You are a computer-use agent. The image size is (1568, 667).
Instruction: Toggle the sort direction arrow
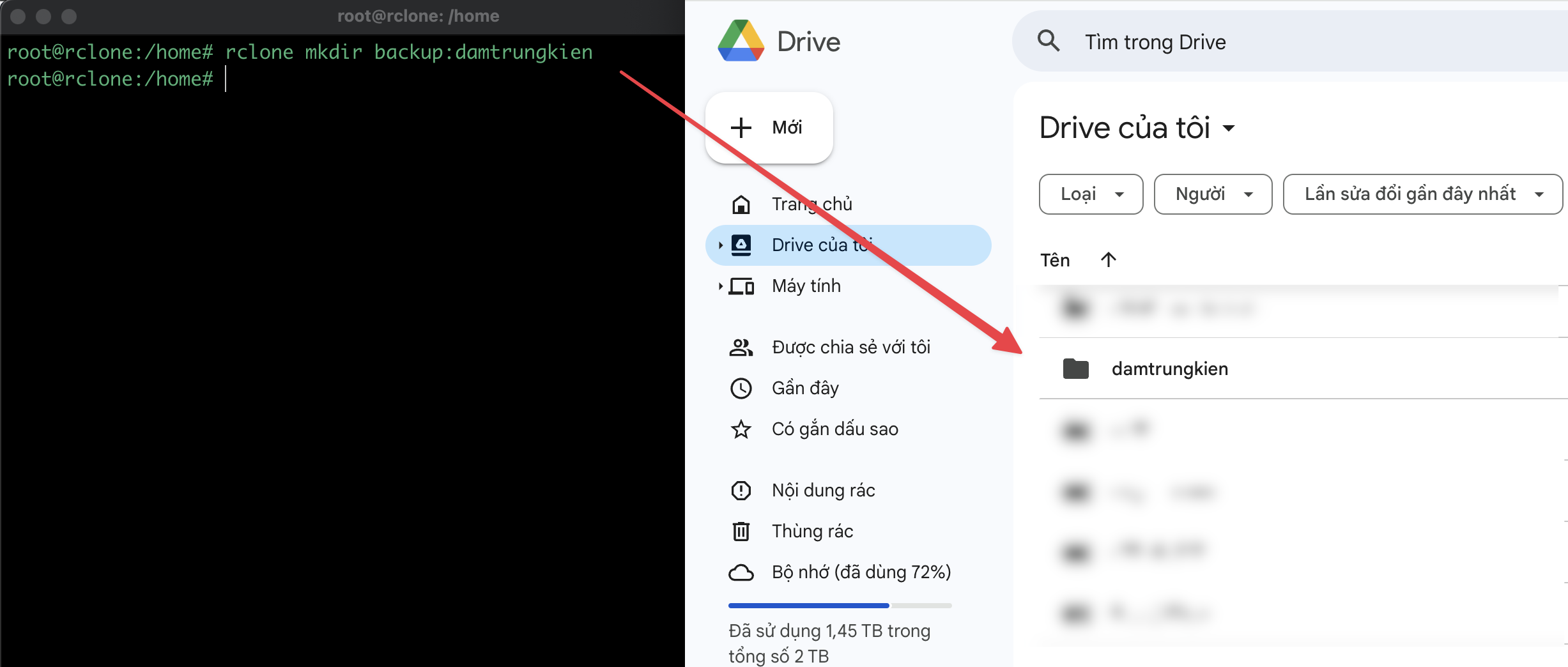pos(1109,259)
